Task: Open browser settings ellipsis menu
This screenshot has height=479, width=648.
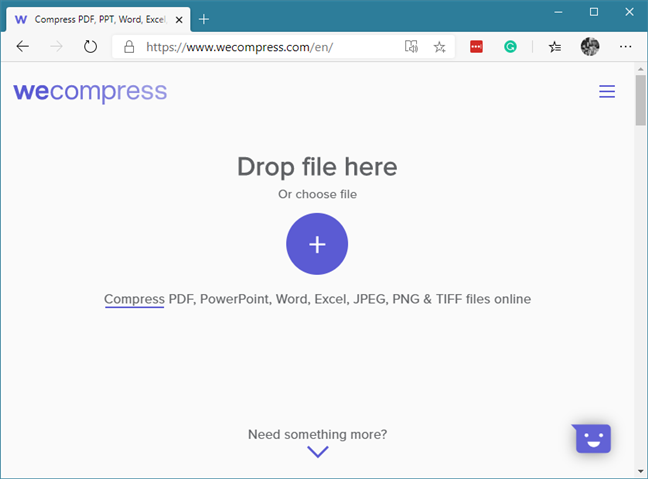Action: point(625,47)
